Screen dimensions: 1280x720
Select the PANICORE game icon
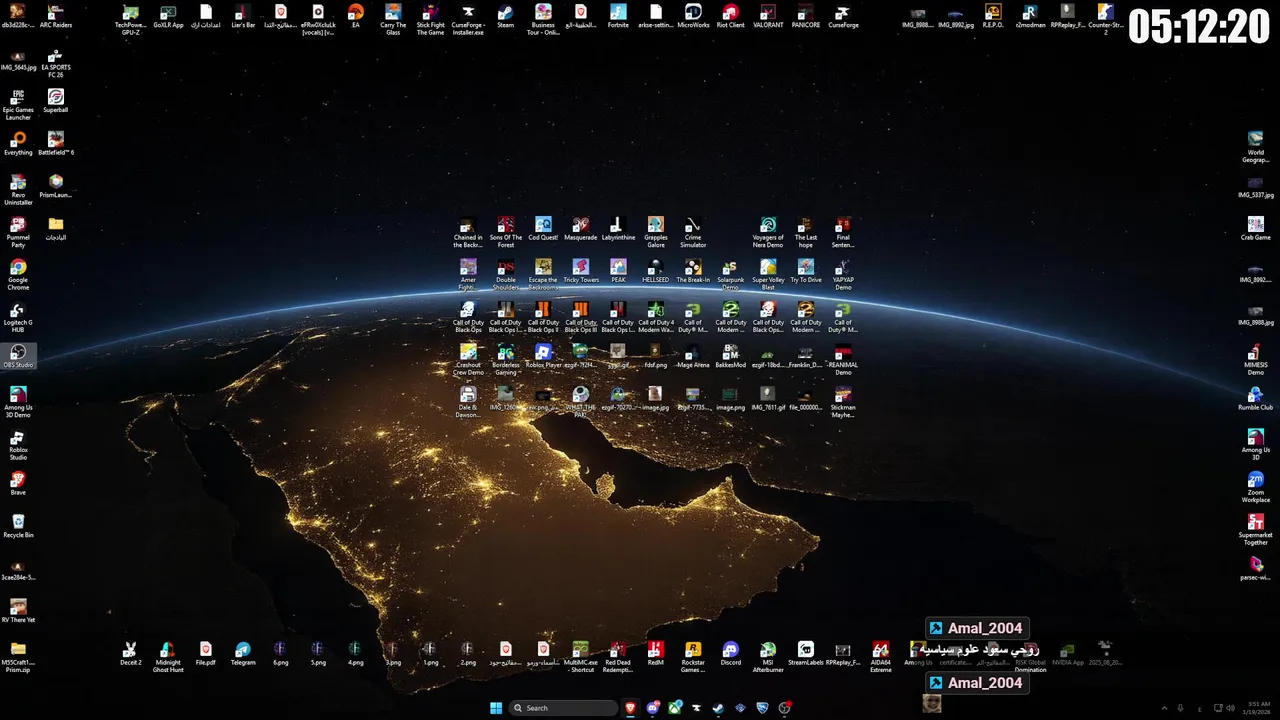pyautogui.click(x=806, y=16)
